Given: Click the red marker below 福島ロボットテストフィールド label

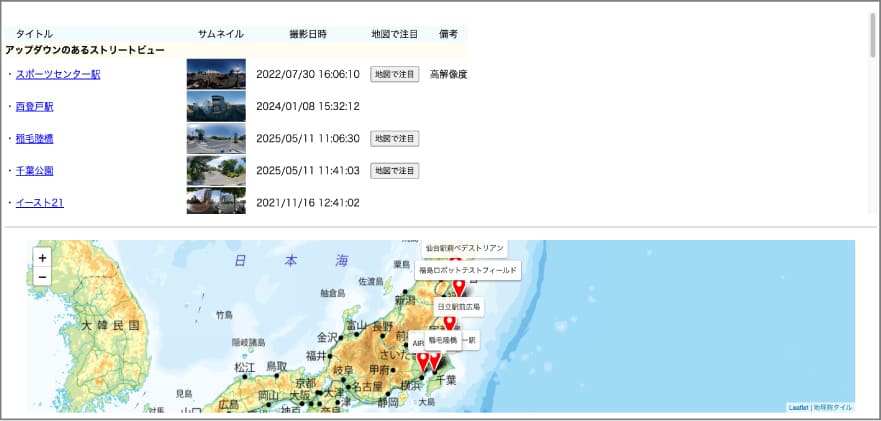Looking at the screenshot, I should coord(459,289).
